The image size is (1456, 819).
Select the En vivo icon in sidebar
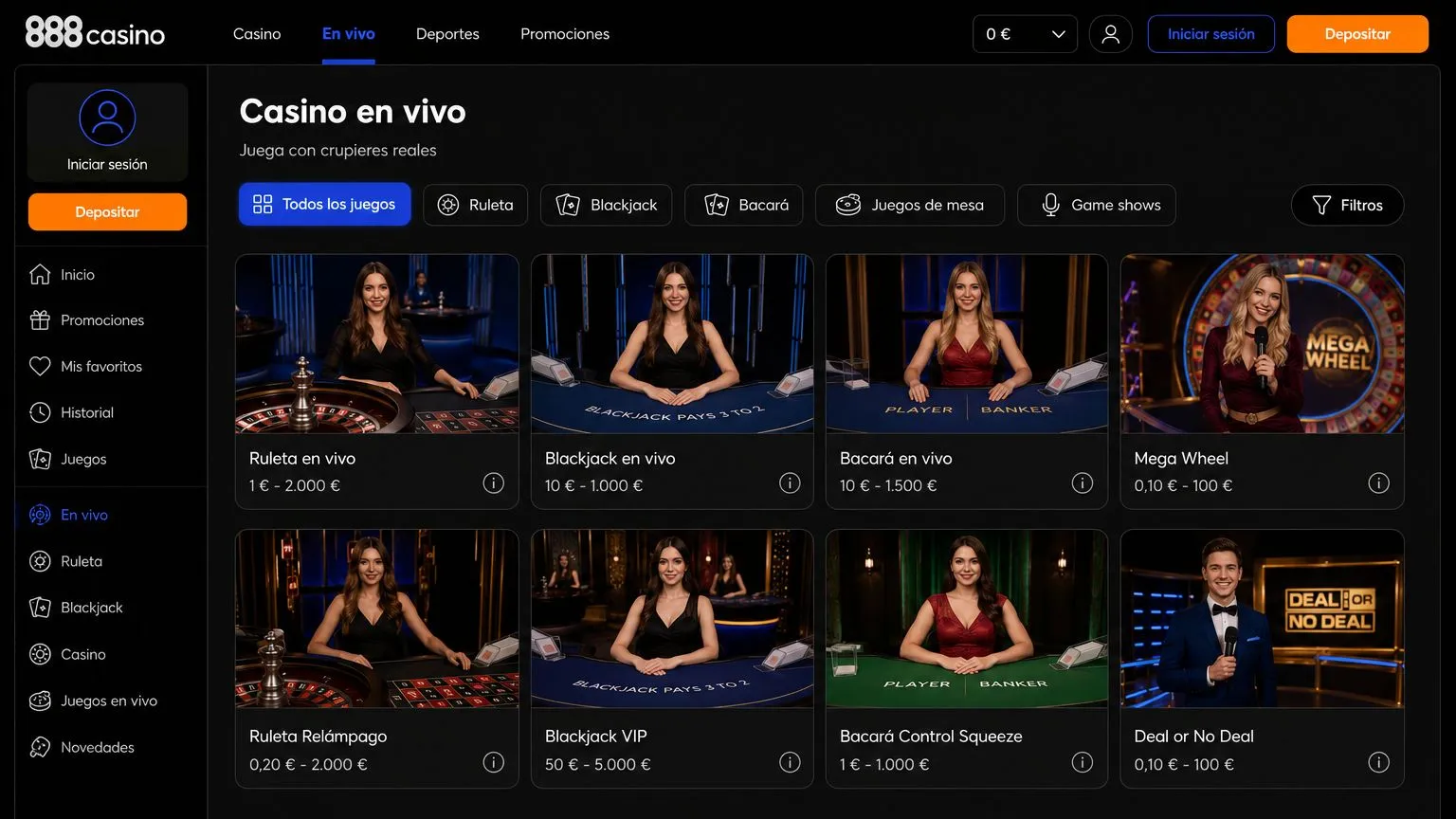[40, 515]
